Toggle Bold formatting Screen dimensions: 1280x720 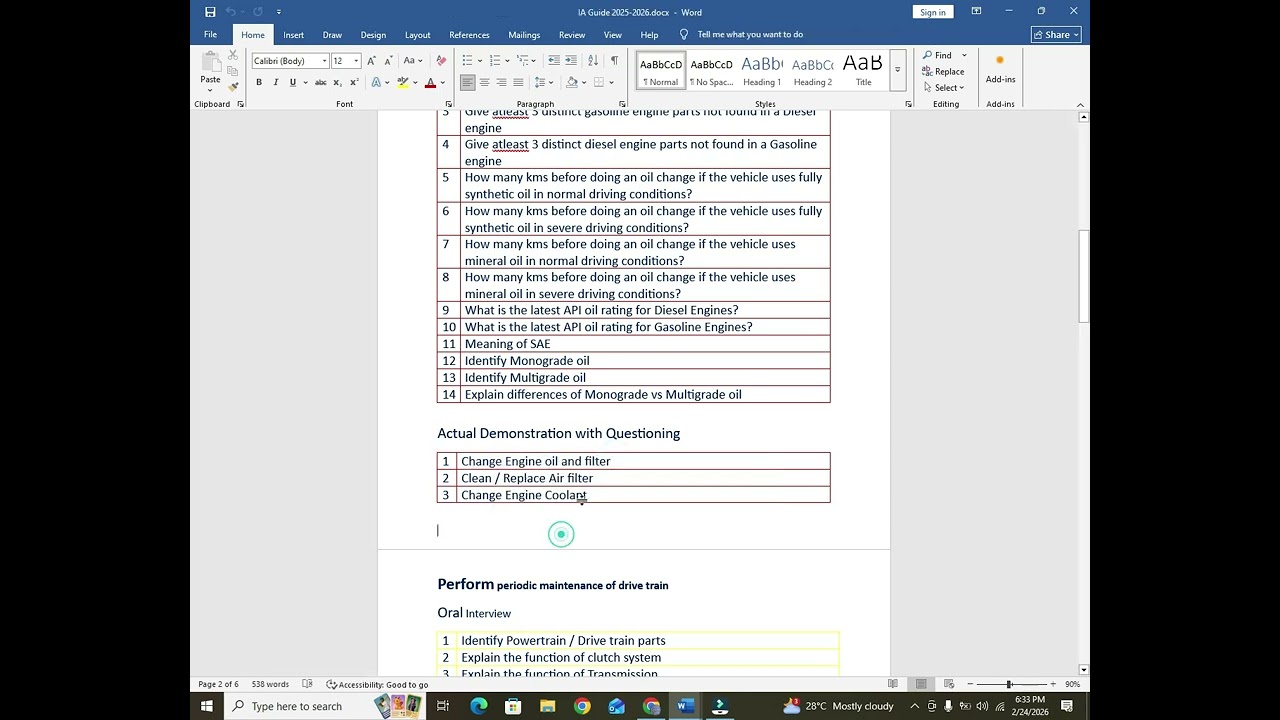(258, 82)
